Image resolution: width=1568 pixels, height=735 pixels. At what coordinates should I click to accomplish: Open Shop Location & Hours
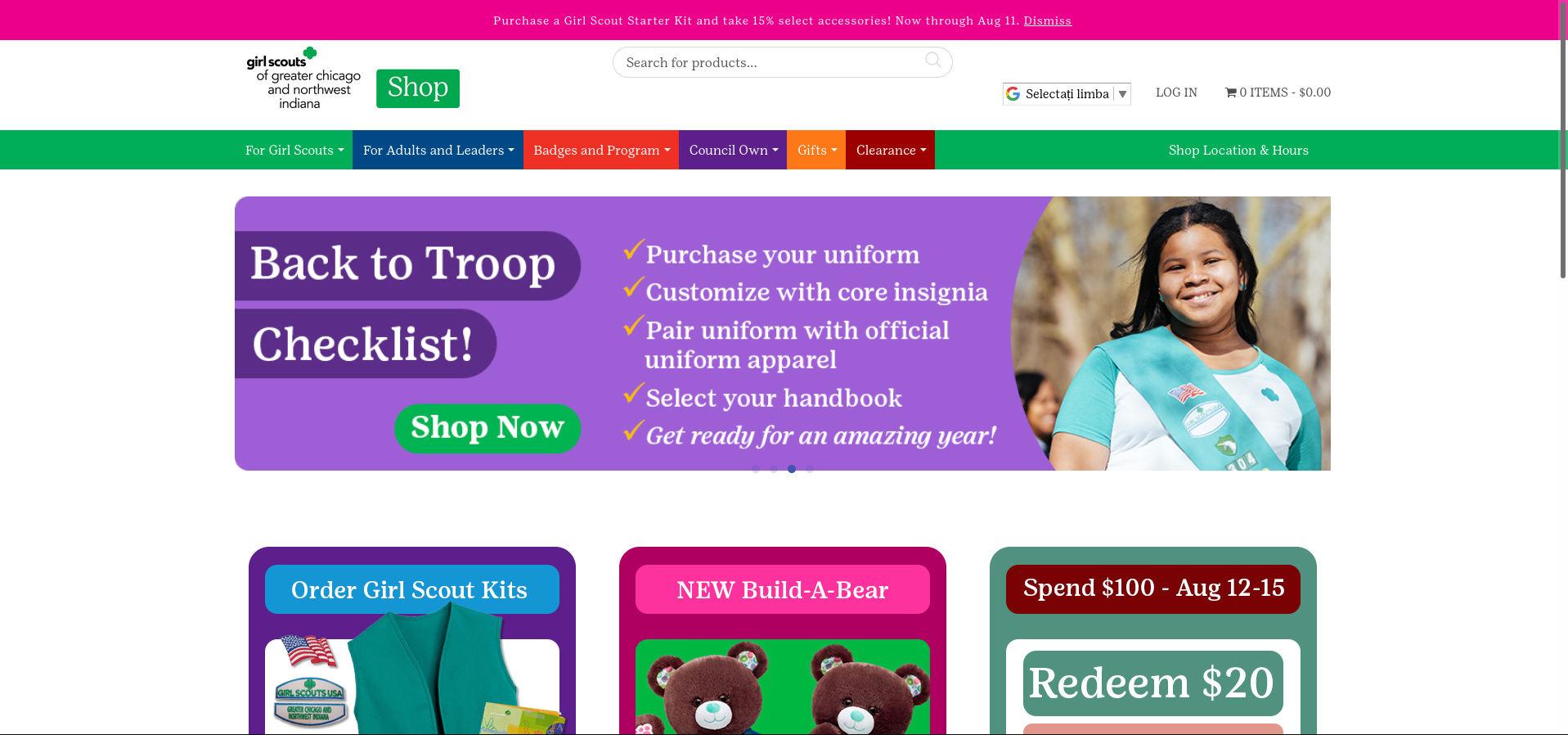click(x=1238, y=150)
